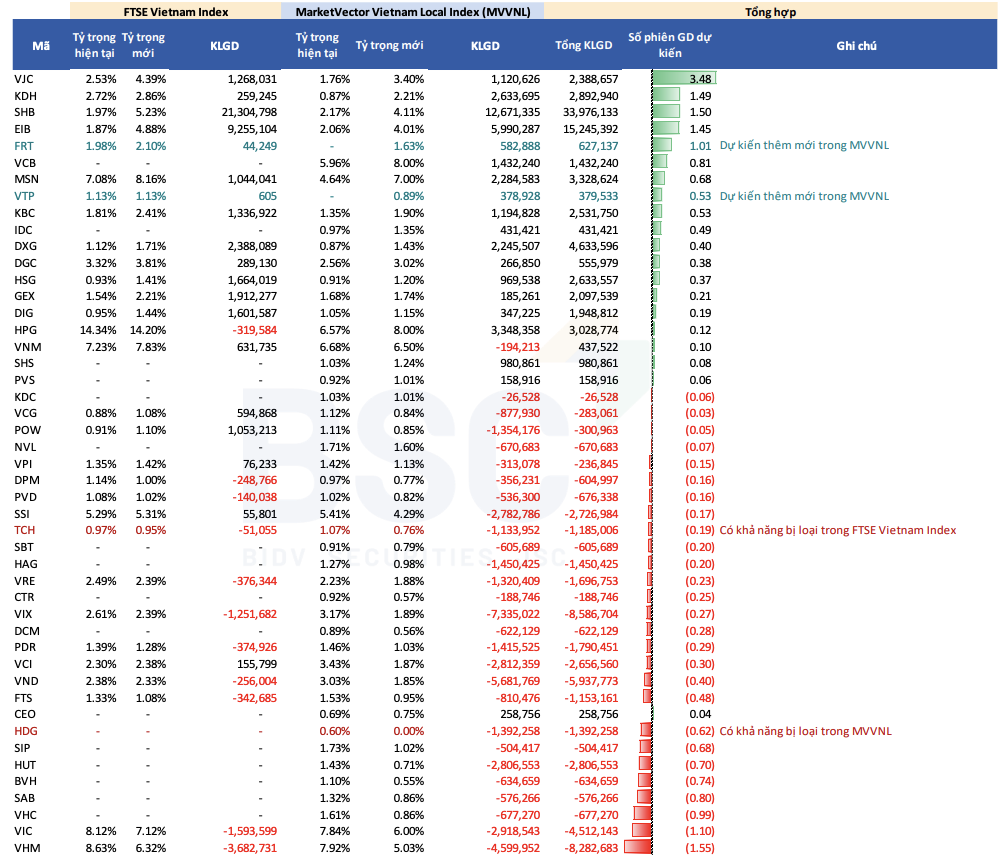Viewport: 1000px width, 862px height.
Task: Click the HDG ticker cell
Action: coord(26,731)
